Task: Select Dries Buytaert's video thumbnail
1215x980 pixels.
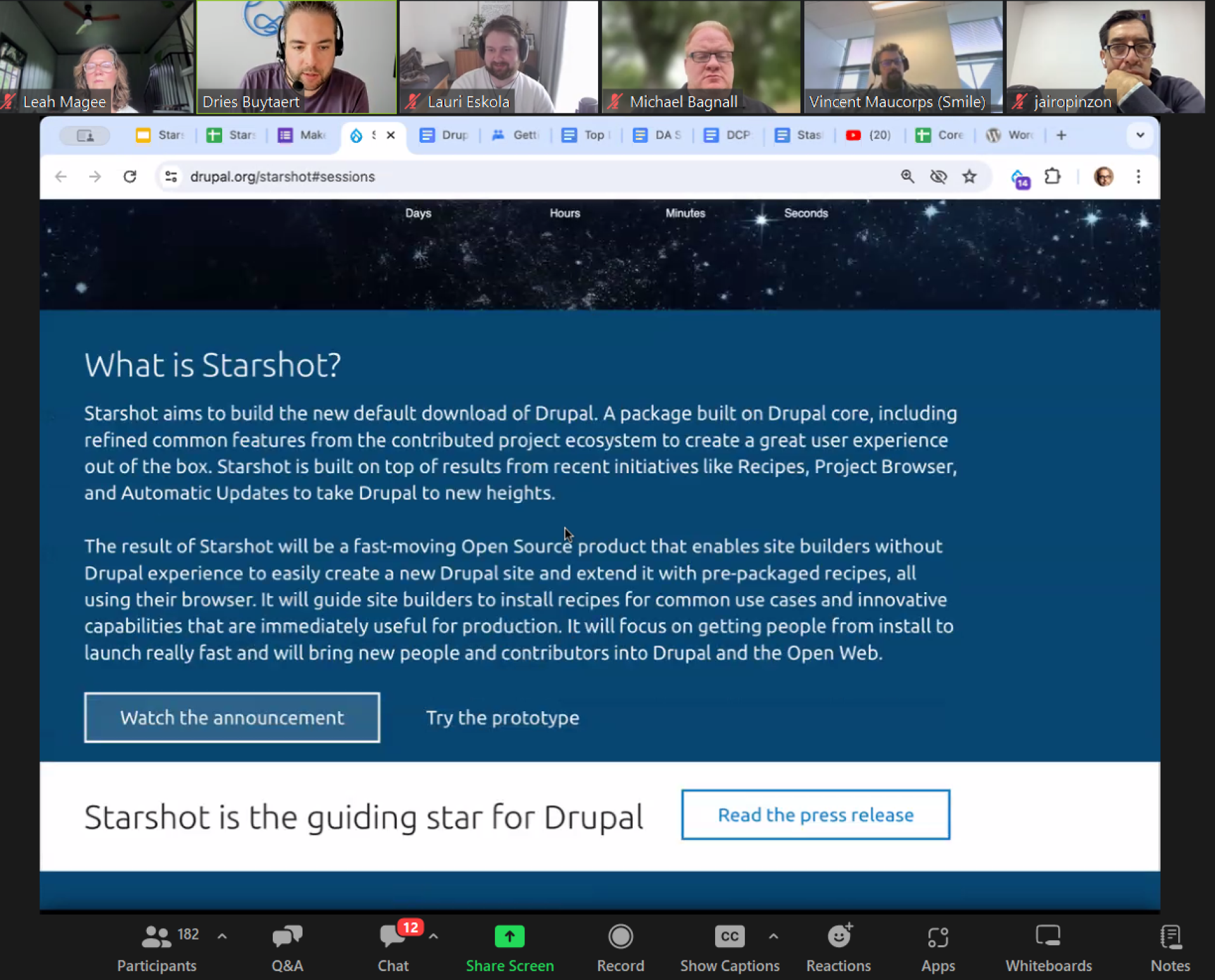Action: click(x=297, y=57)
